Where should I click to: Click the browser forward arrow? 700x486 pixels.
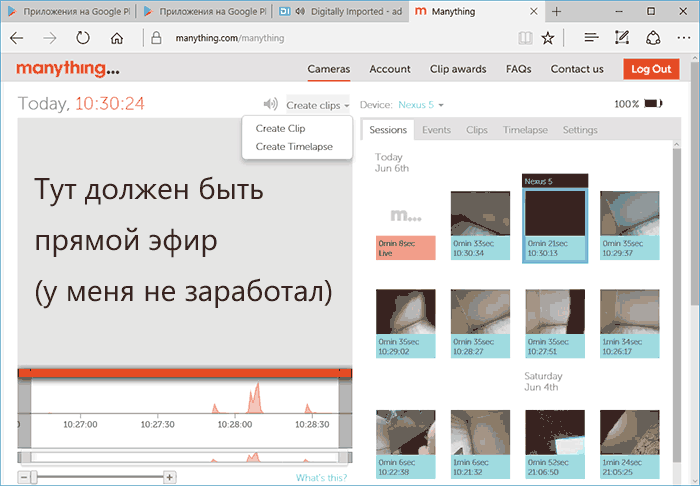pyautogui.click(x=50, y=38)
